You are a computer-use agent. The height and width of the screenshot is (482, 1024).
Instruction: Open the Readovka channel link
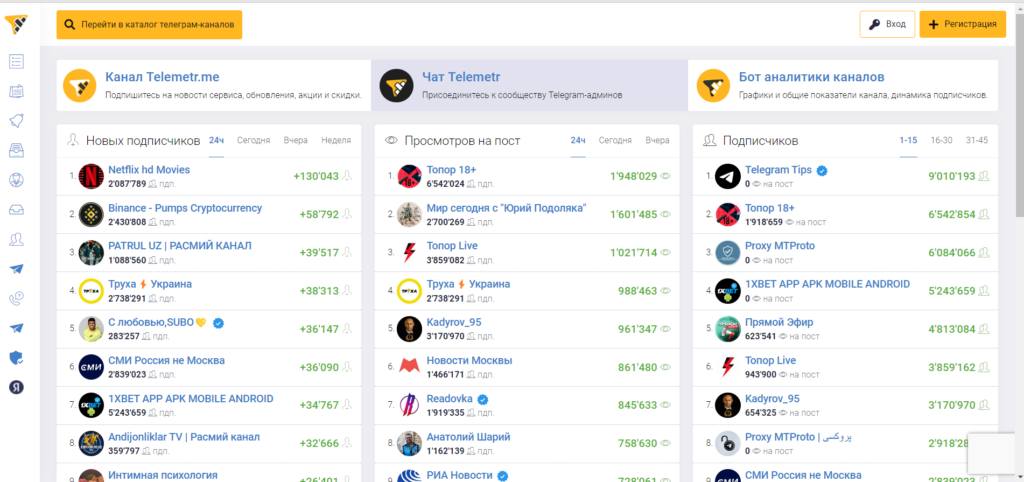point(450,399)
